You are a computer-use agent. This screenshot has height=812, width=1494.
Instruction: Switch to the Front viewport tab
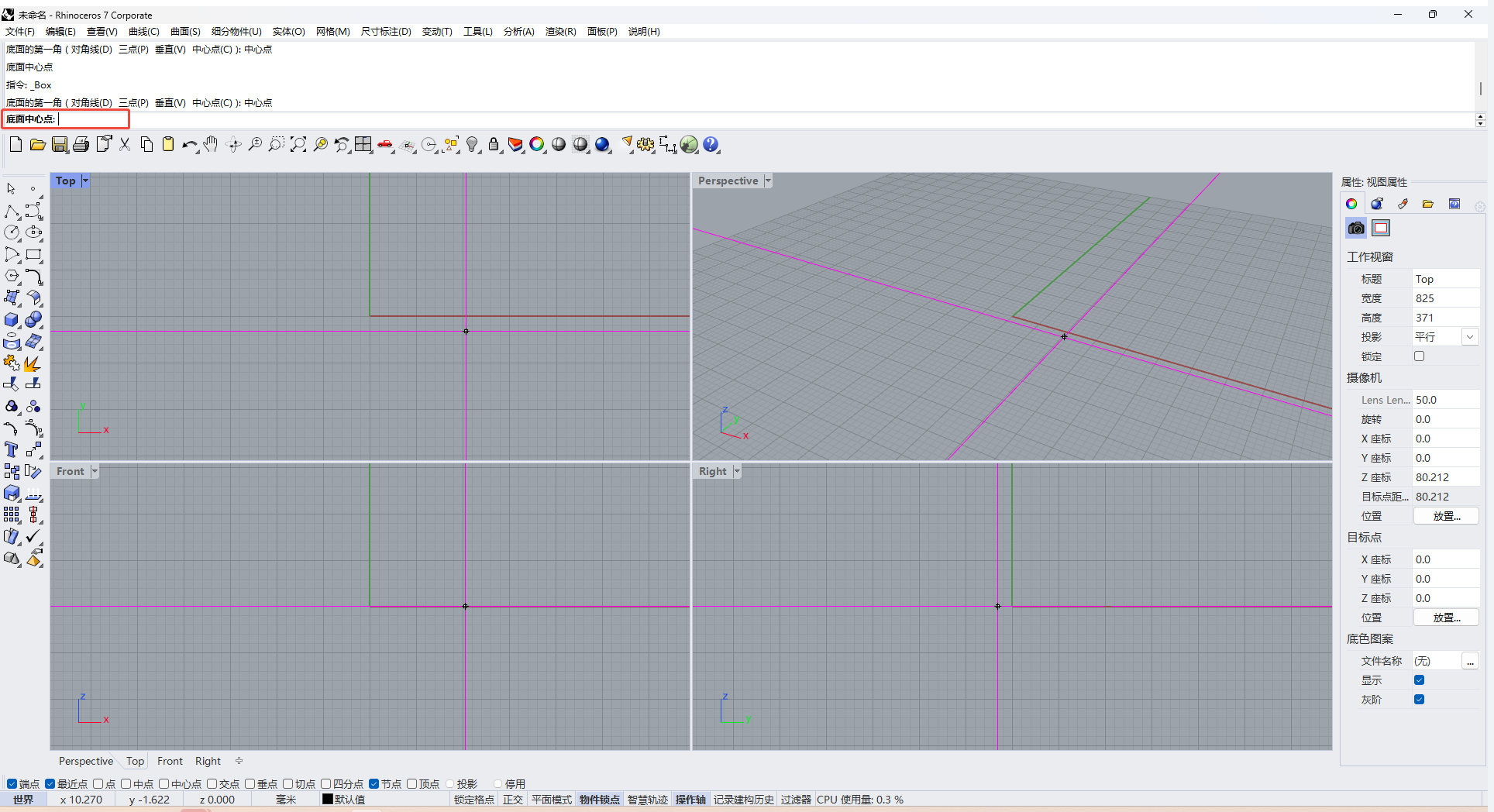tap(170, 761)
